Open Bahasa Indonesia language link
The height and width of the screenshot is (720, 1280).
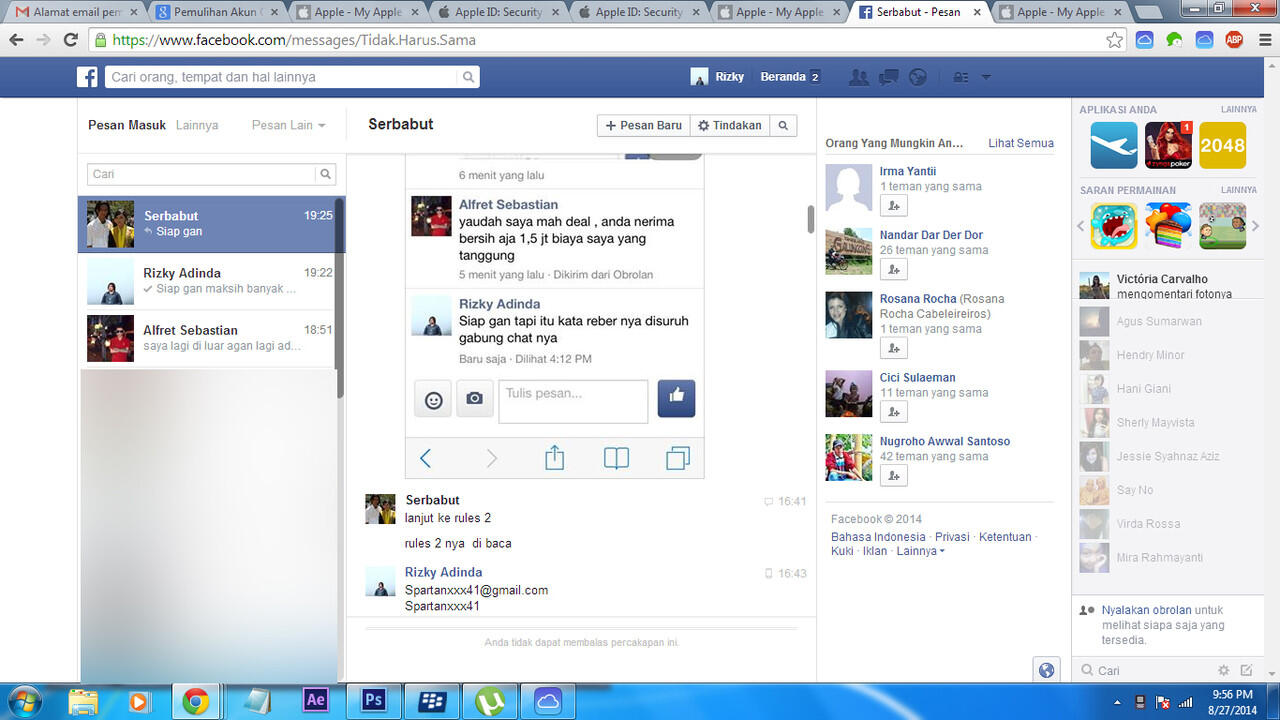(x=878, y=537)
